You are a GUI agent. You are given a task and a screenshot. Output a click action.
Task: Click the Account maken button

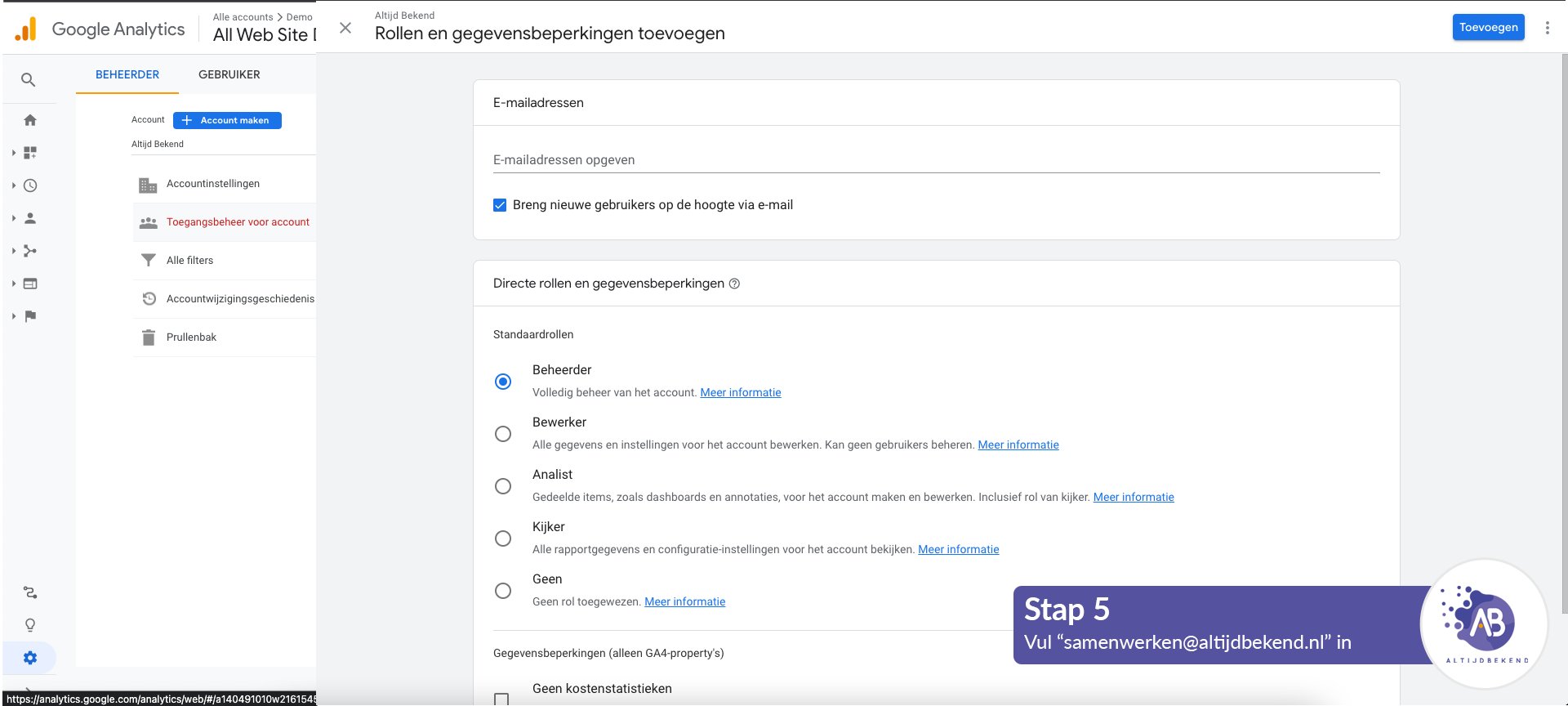point(227,120)
